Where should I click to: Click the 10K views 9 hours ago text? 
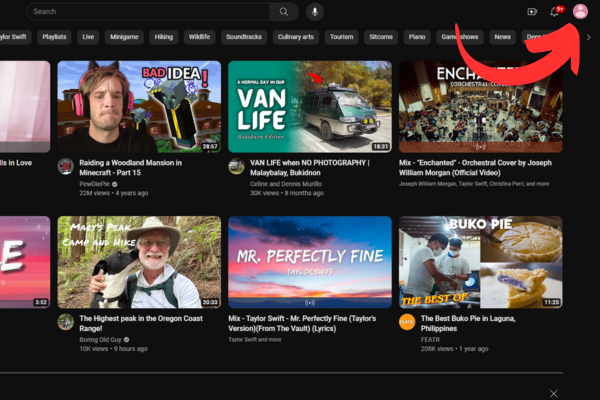(x=113, y=349)
